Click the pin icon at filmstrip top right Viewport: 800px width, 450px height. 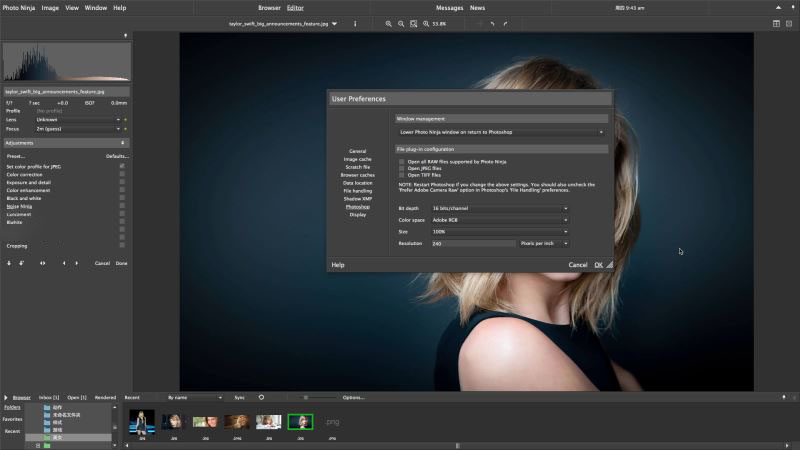point(784,397)
